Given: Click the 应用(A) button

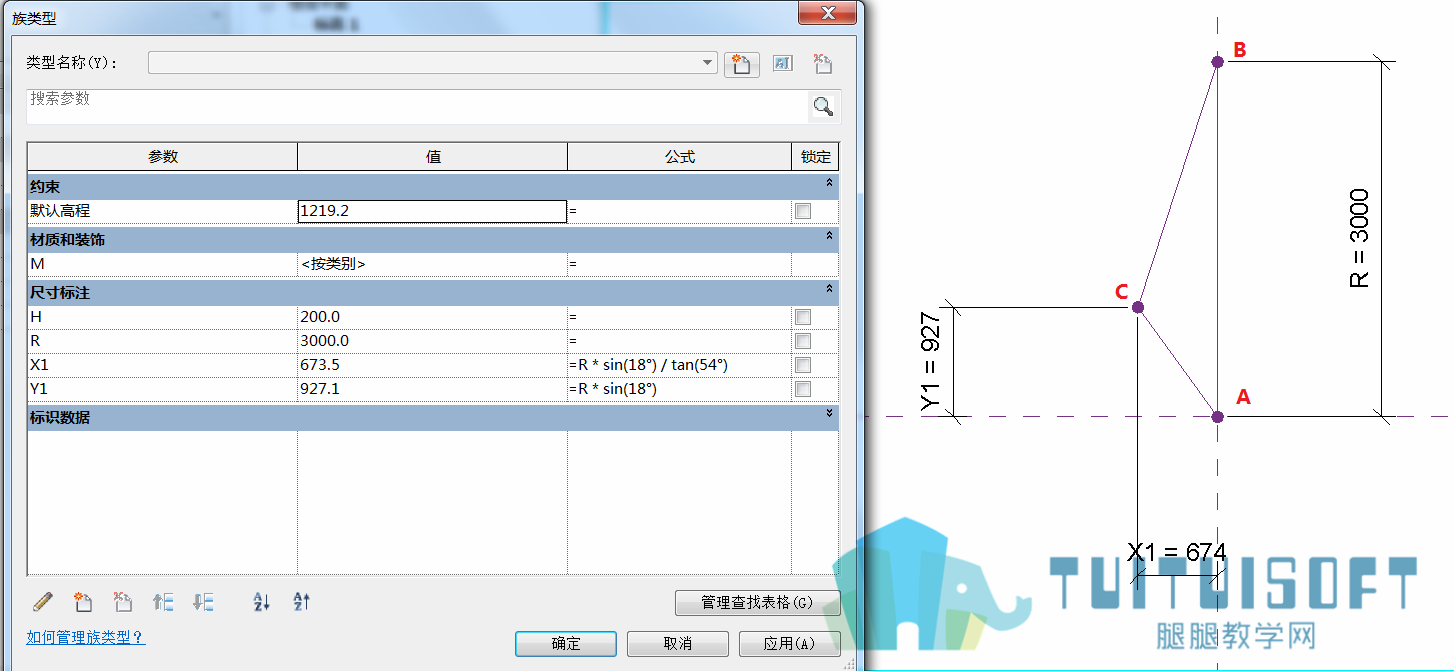Looking at the screenshot, I should 790,643.
